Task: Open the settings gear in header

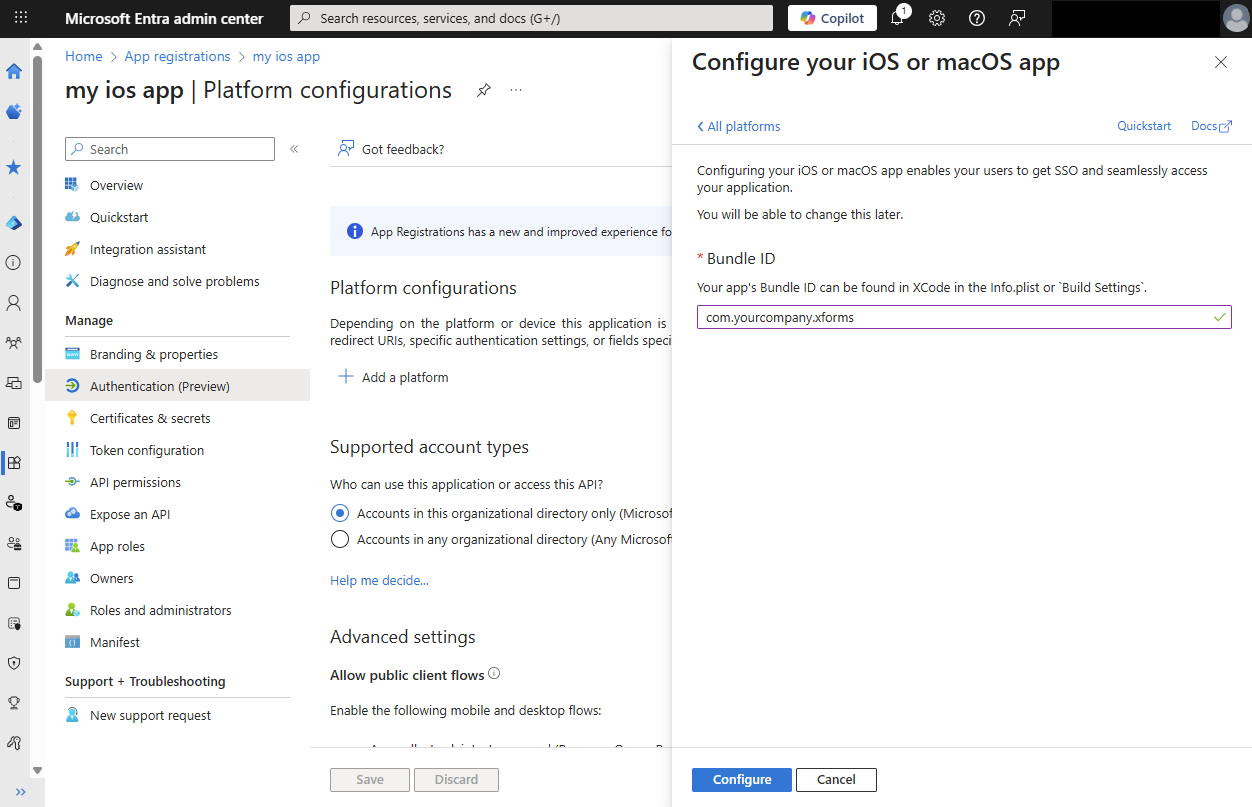Action: [937, 18]
